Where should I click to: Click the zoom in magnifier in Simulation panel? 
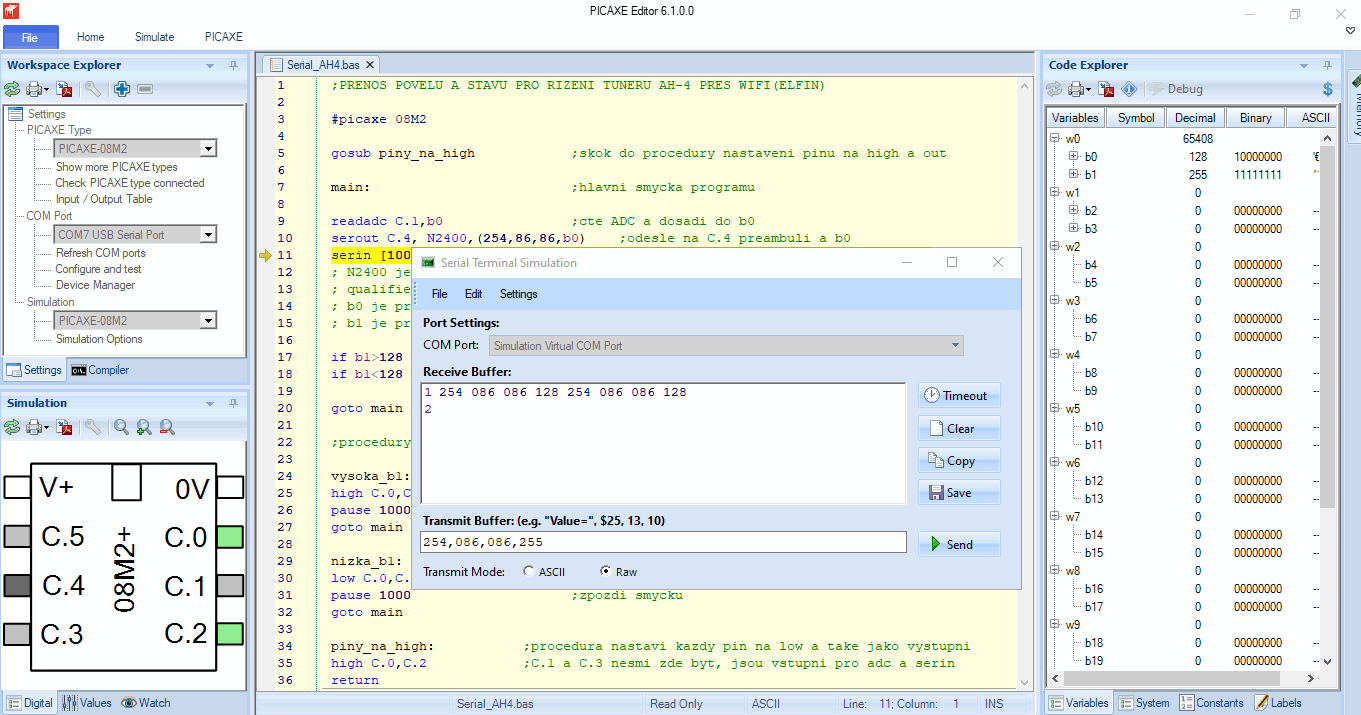(144, 427)
